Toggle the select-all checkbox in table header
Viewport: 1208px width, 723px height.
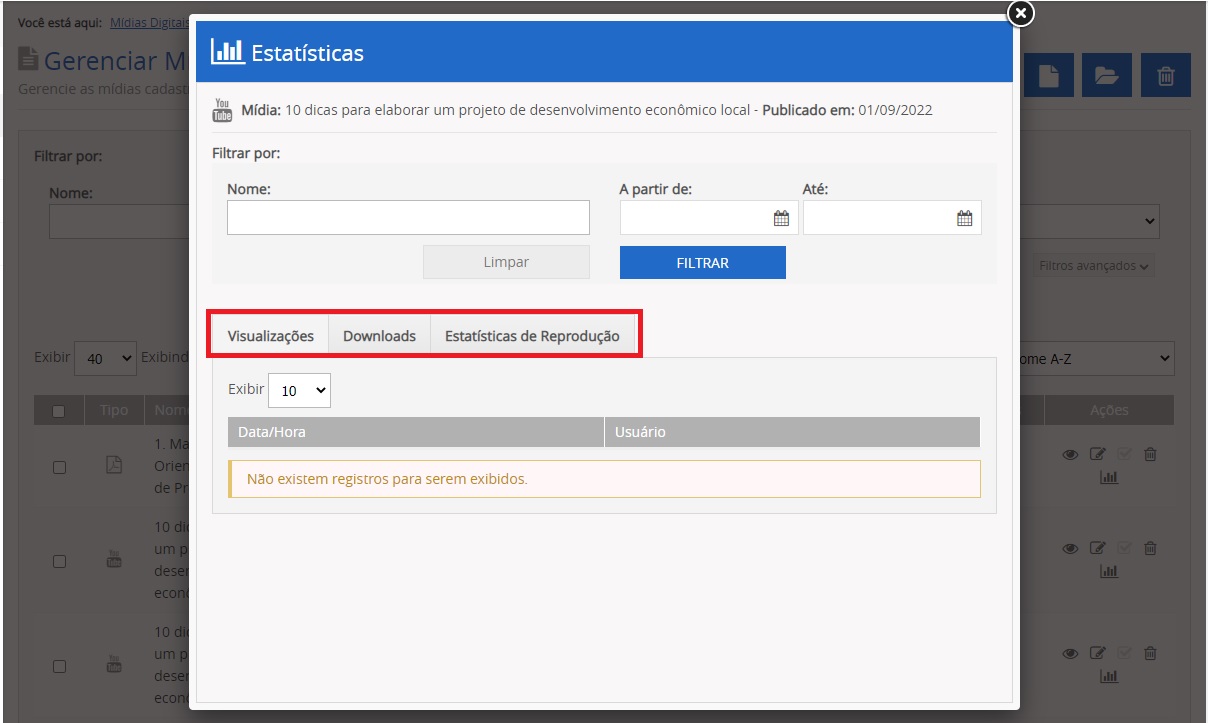(x=59, y=411)
